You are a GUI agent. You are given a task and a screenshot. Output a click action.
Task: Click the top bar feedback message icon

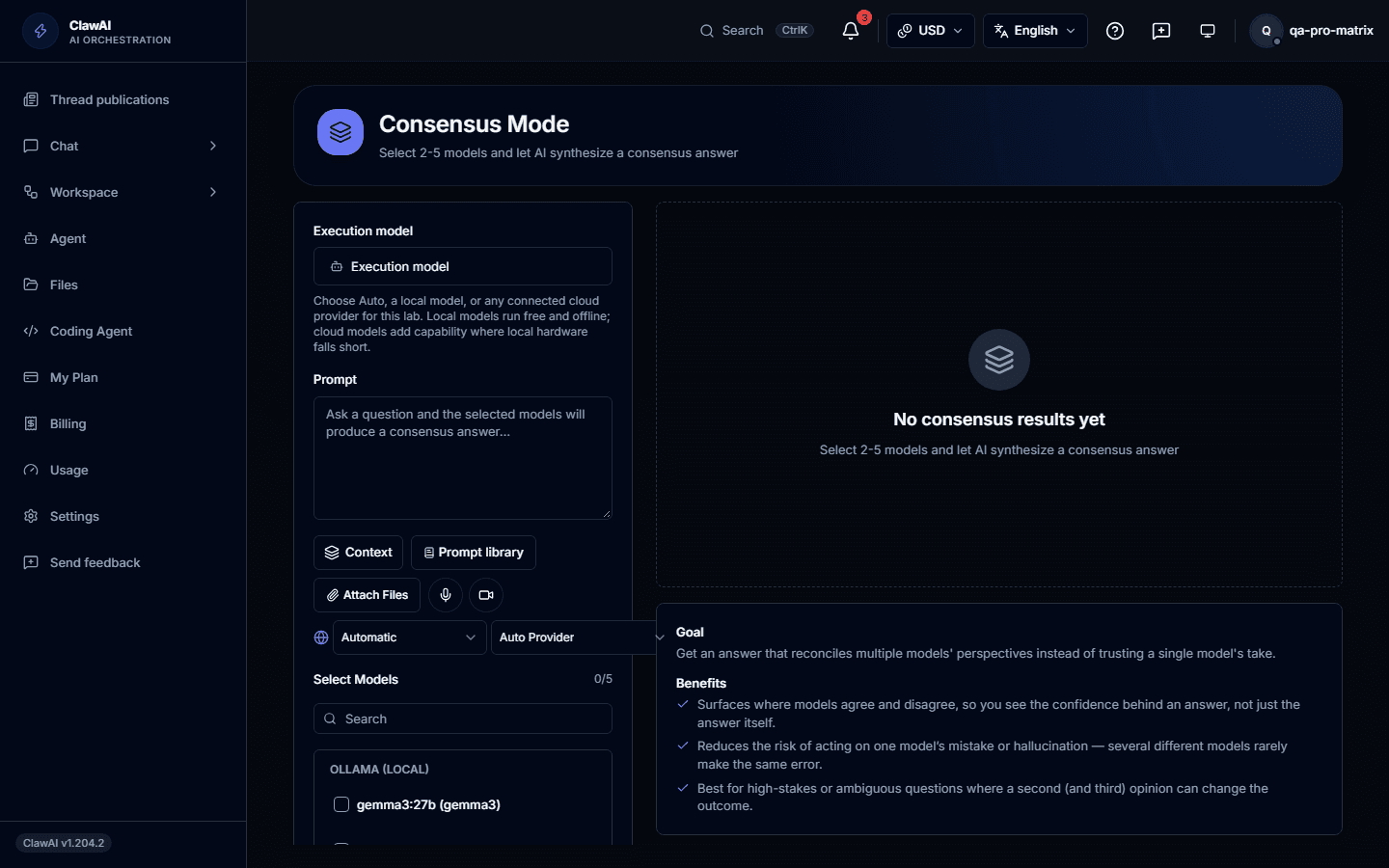coord(1161,31)
